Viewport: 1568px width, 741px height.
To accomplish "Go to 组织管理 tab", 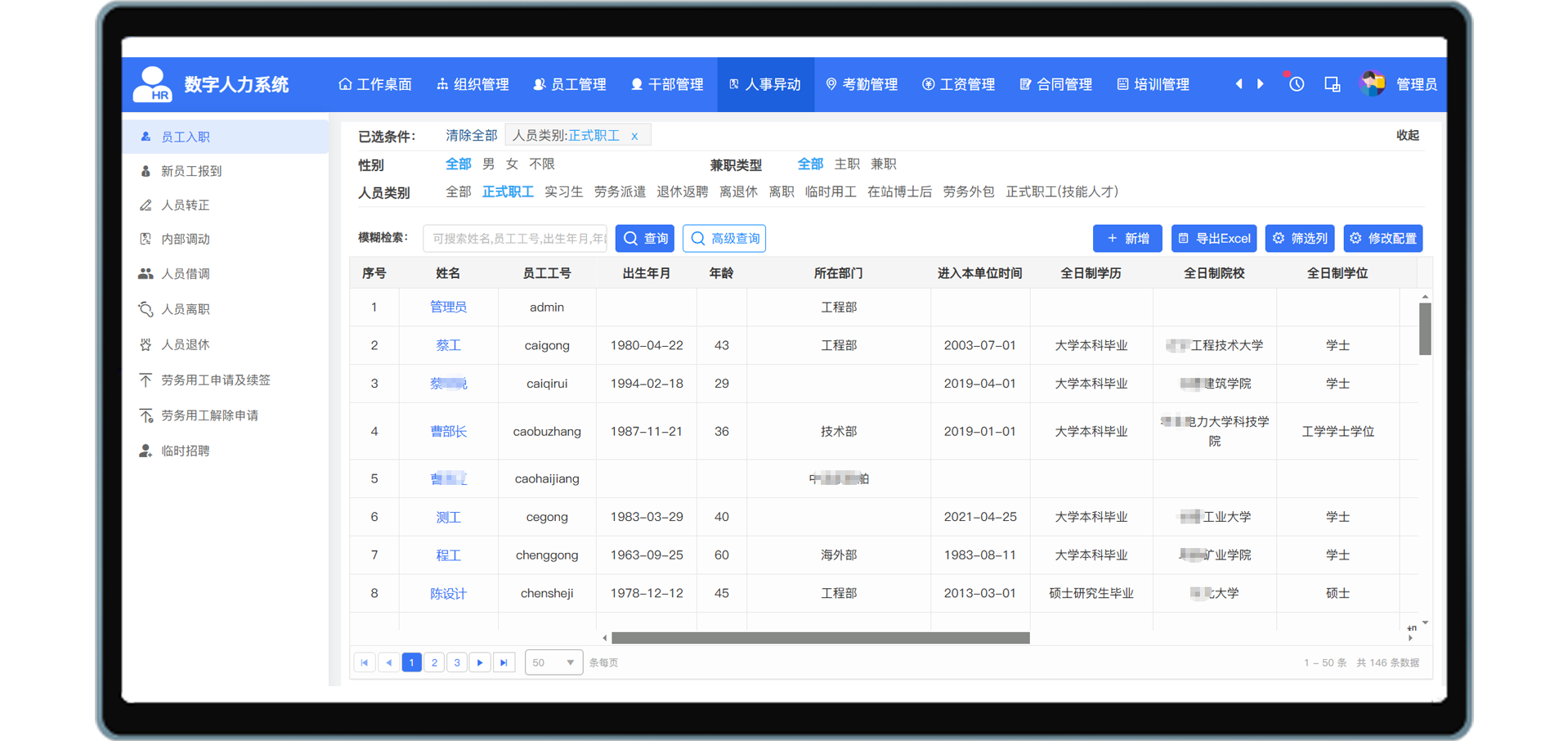I will [473, 84].
